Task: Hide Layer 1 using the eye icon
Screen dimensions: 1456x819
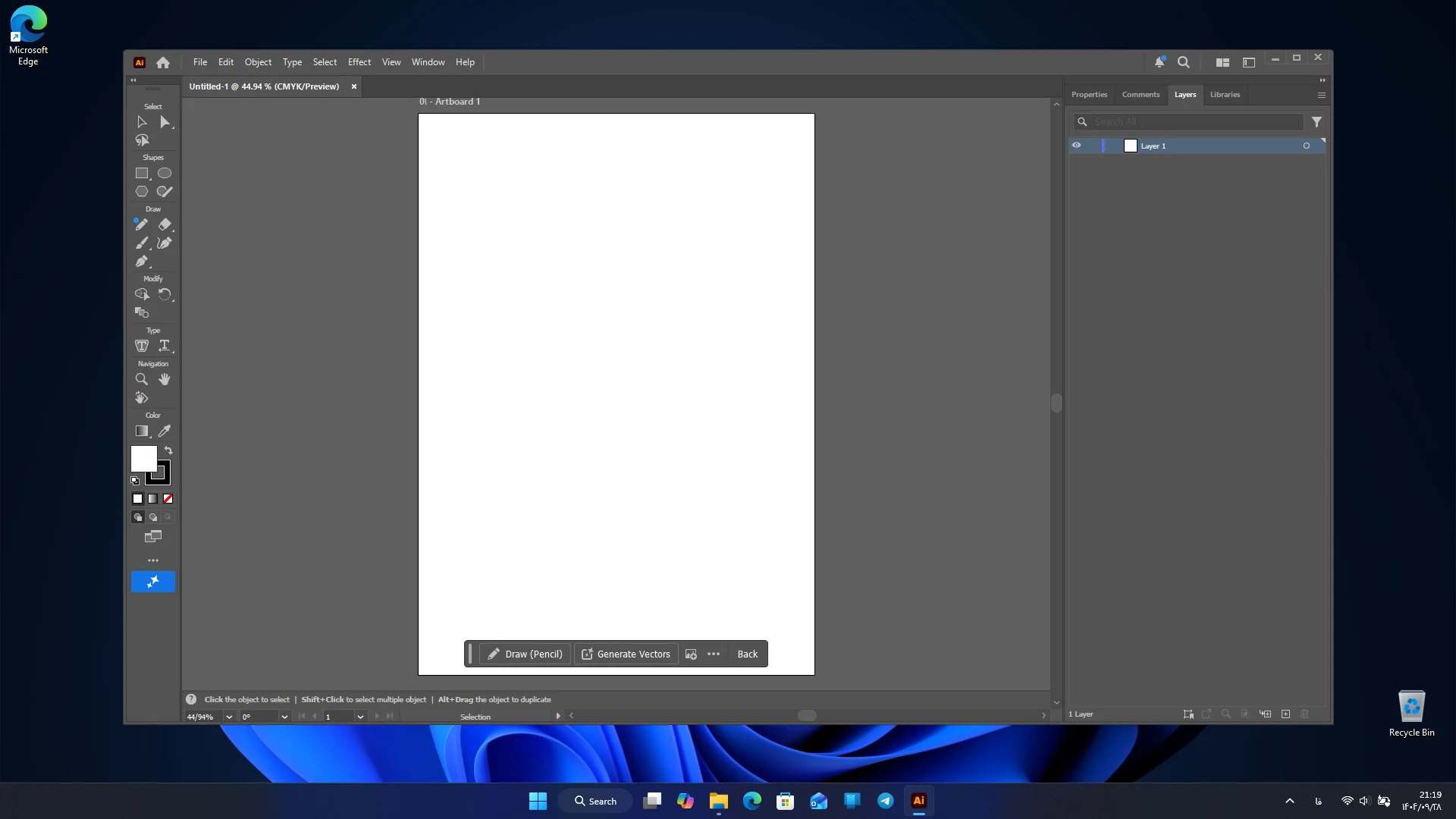Action: [1076, 146]
